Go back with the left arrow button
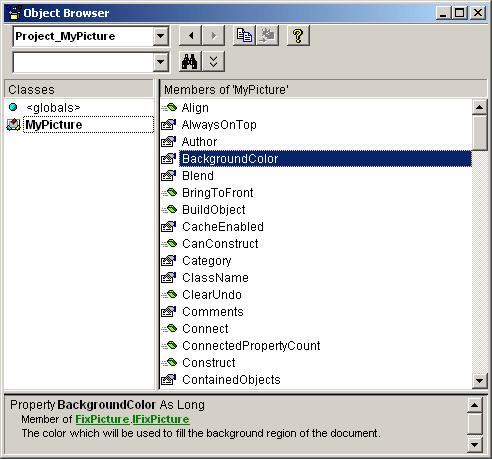492x459 pixels. point(190,35)
